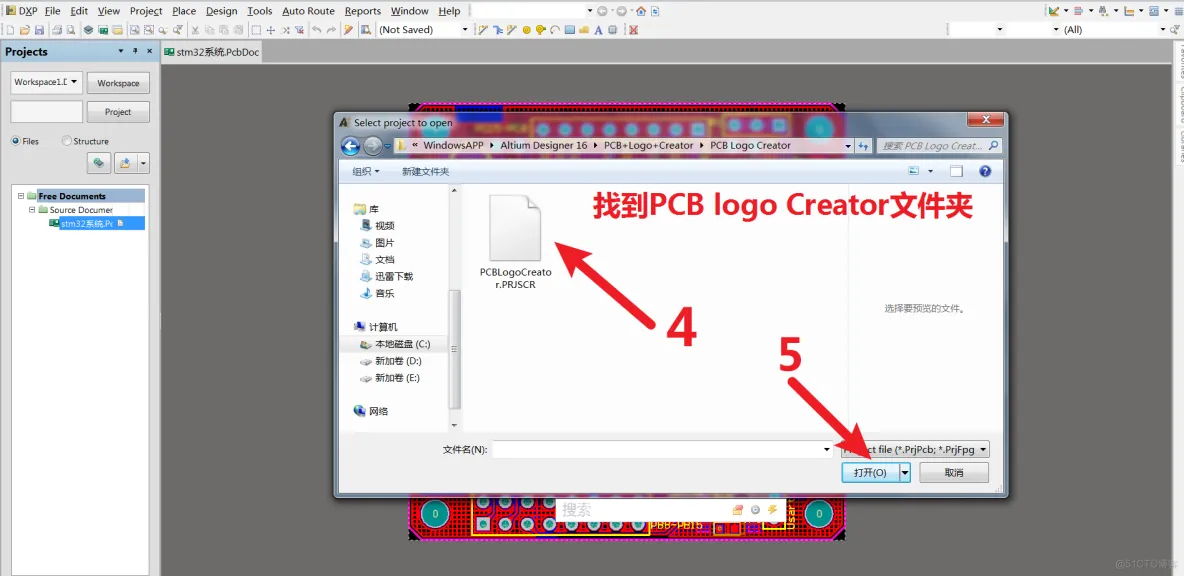The width and height of the screenshot is (1184, 576).
Task: Click the Home icon in navigation bar
Action: 641,11
